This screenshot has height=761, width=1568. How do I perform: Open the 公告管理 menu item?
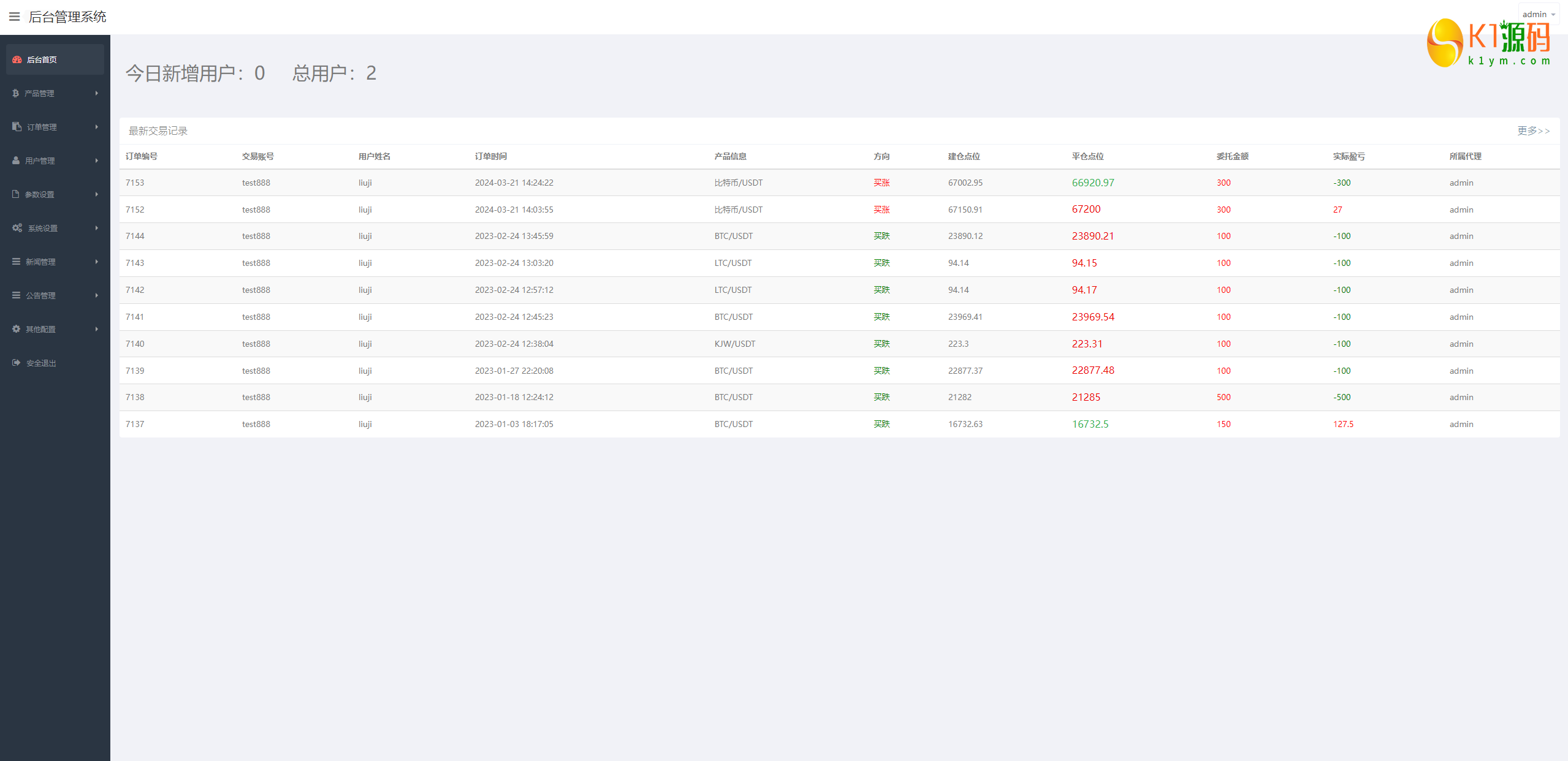(40, 295)
